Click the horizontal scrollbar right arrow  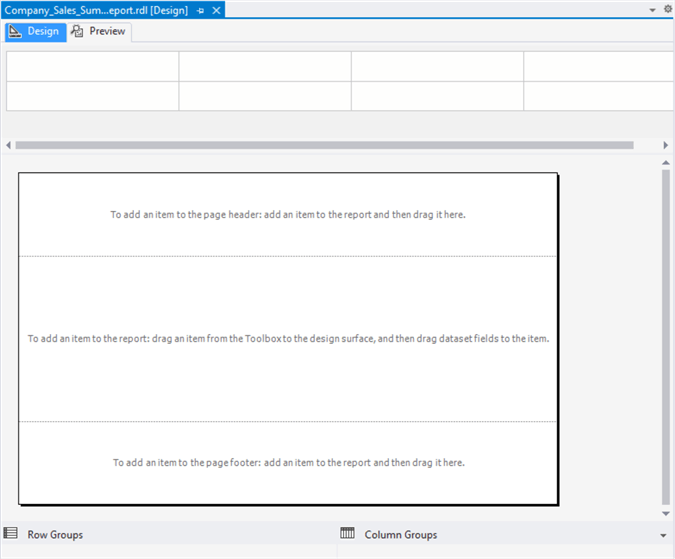pos(666,145)
